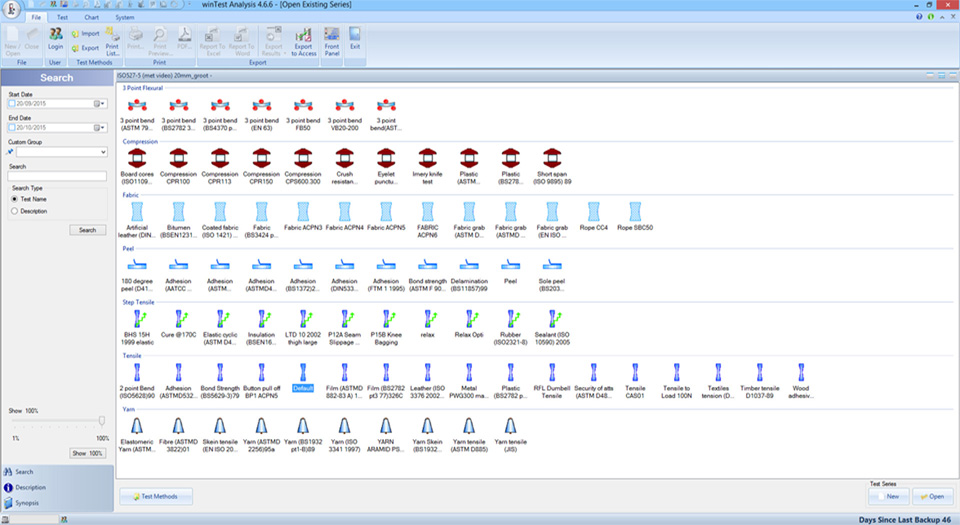Collapse the Peel group header

pyautogui.click(x=128, y=248)
